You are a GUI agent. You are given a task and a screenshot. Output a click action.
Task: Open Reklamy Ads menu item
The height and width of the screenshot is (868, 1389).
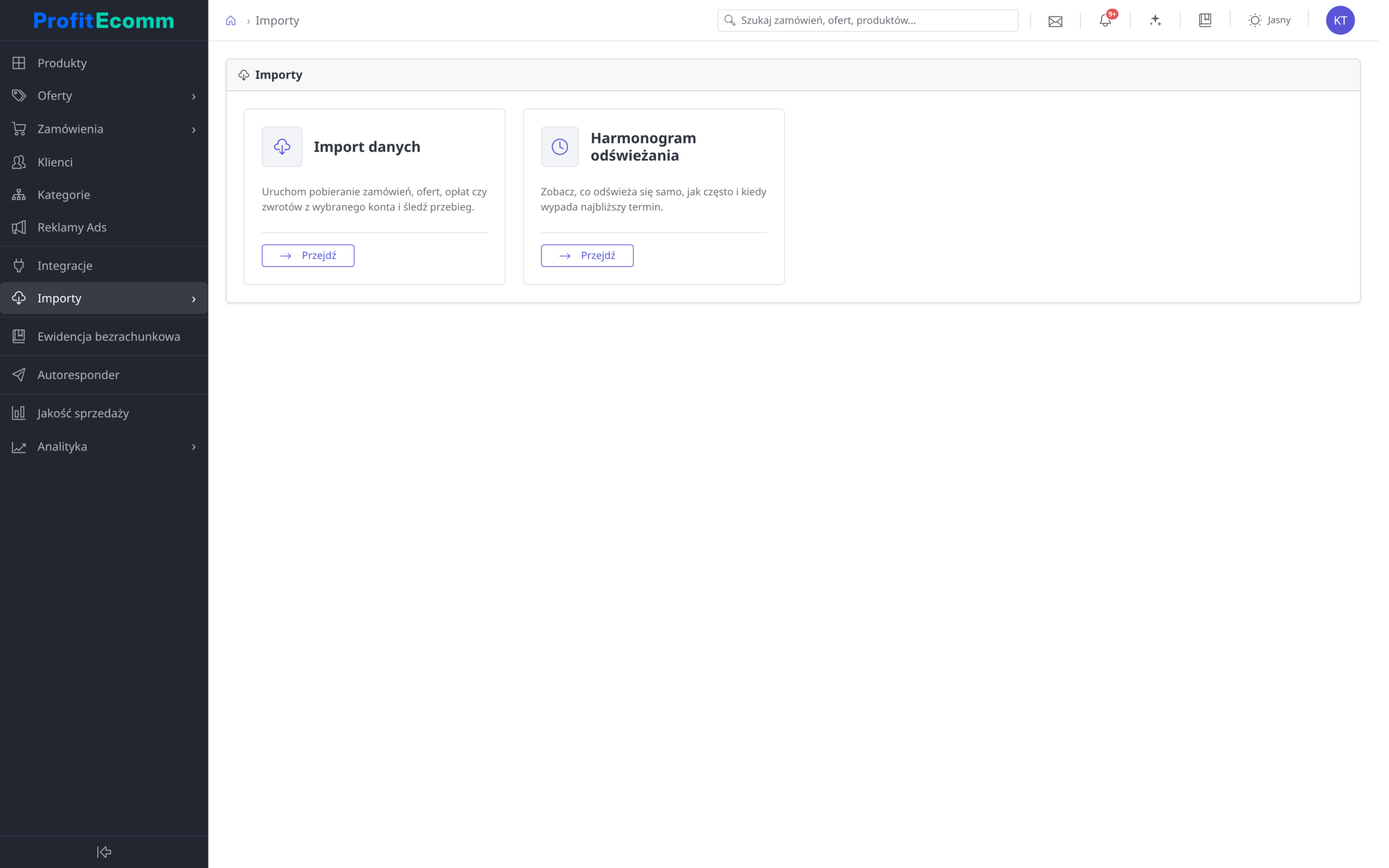104,227
